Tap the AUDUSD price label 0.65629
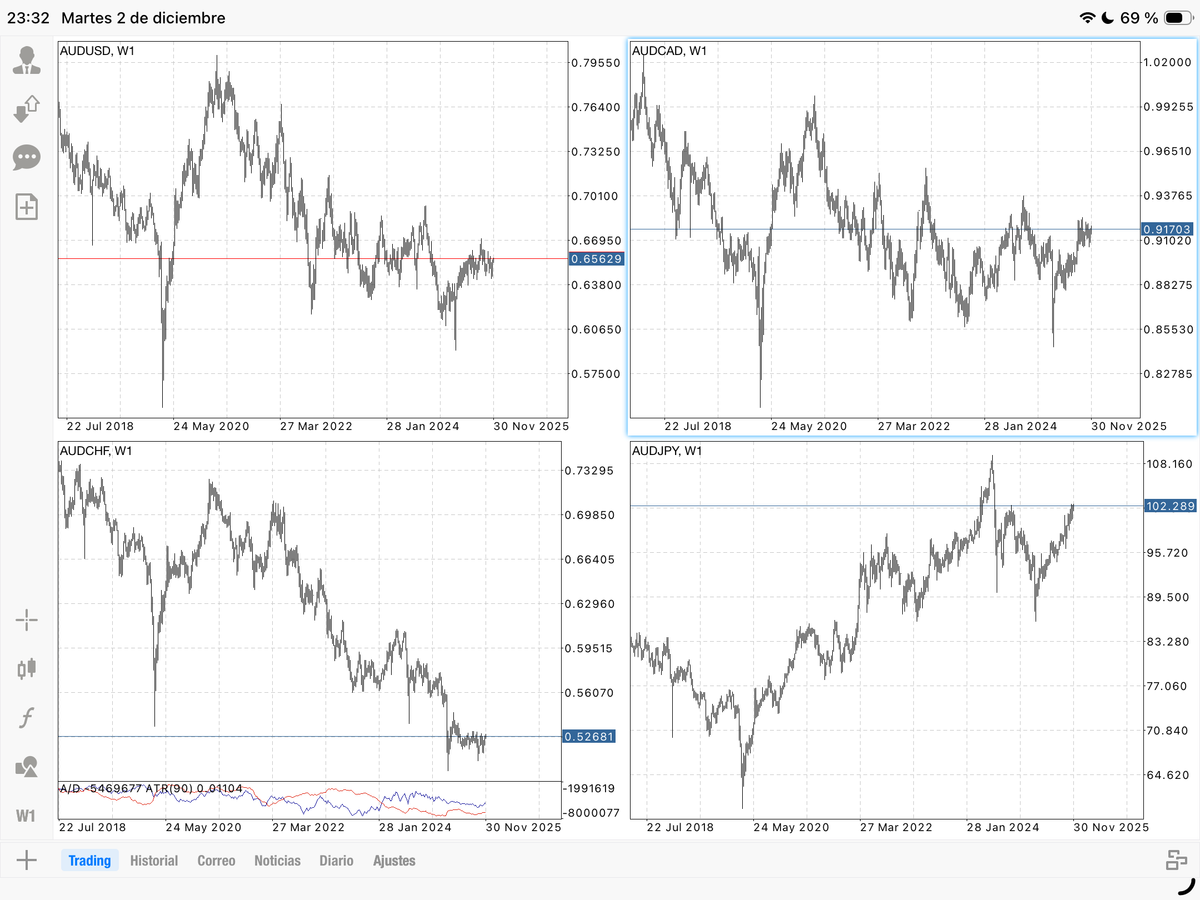This screenshot has height=900, width=1200. pos(596,259)
